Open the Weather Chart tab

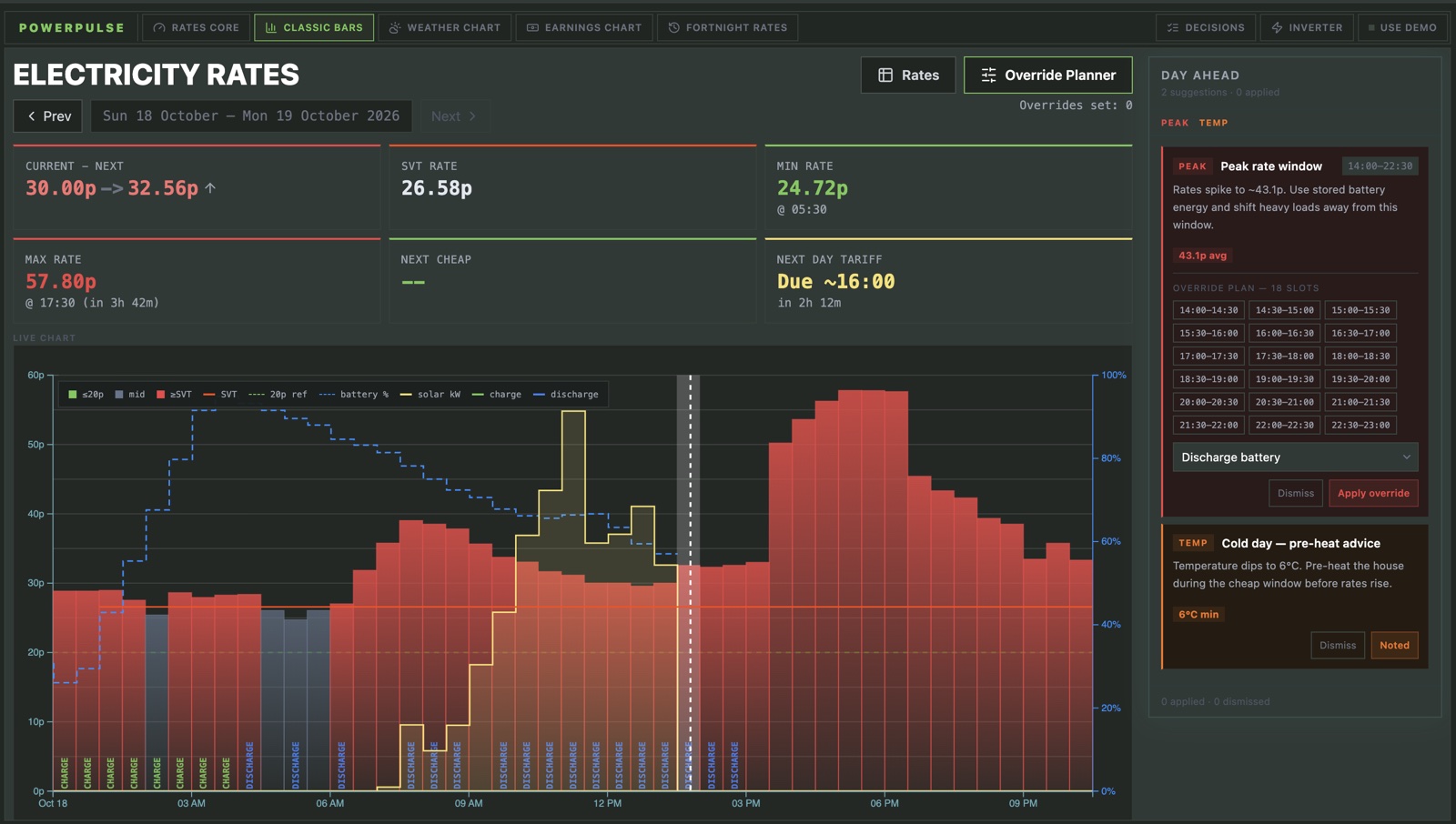click(445, 27)
